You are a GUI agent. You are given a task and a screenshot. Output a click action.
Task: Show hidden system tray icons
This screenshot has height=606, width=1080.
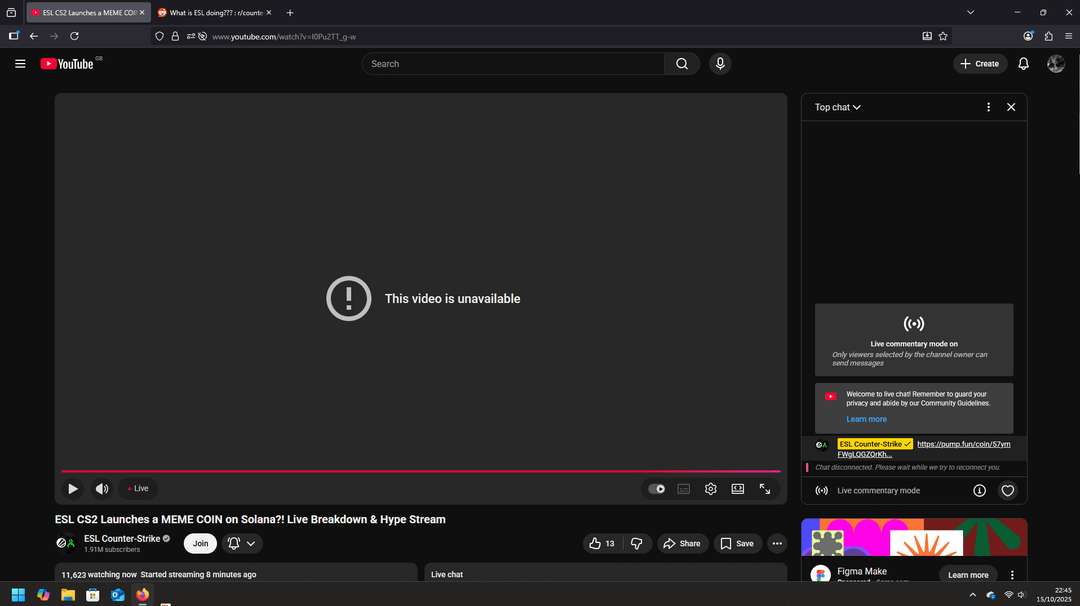[973, 595]
